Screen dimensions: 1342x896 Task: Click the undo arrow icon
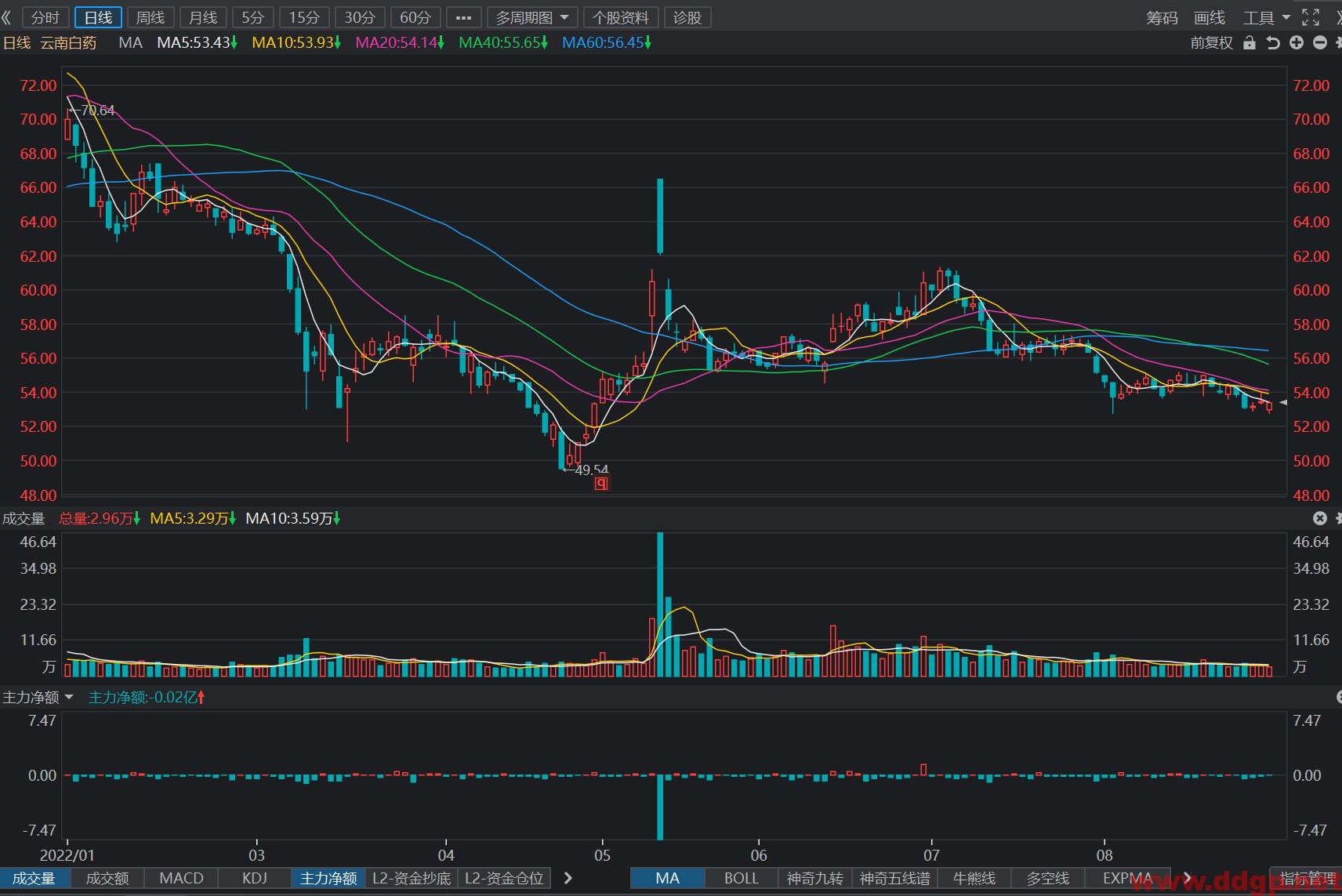point(1273,43)
